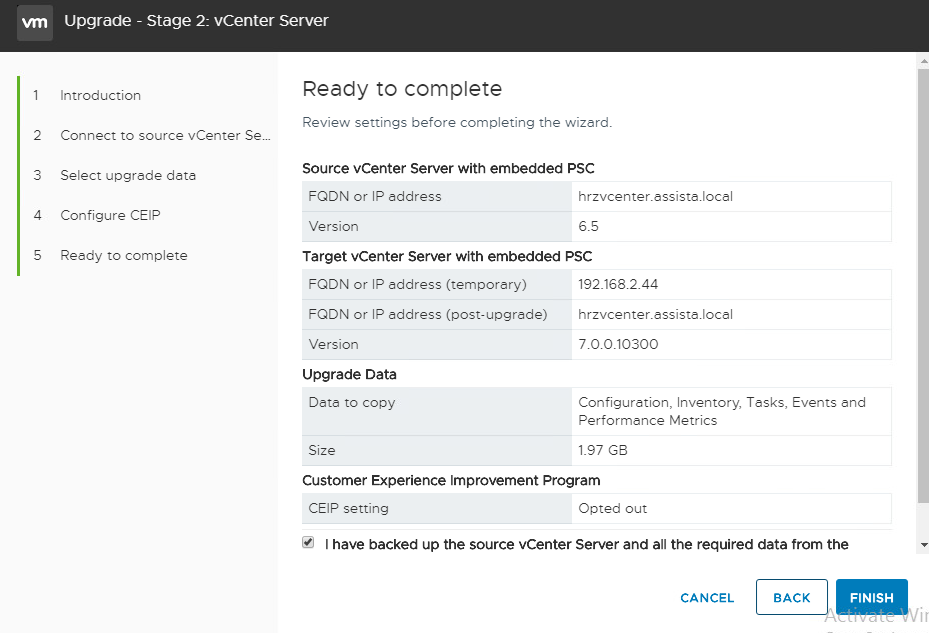The height and width of the screenshot is (633, 929).
Task: Open step 4 Configure CEIP
Action: point(110,215)
